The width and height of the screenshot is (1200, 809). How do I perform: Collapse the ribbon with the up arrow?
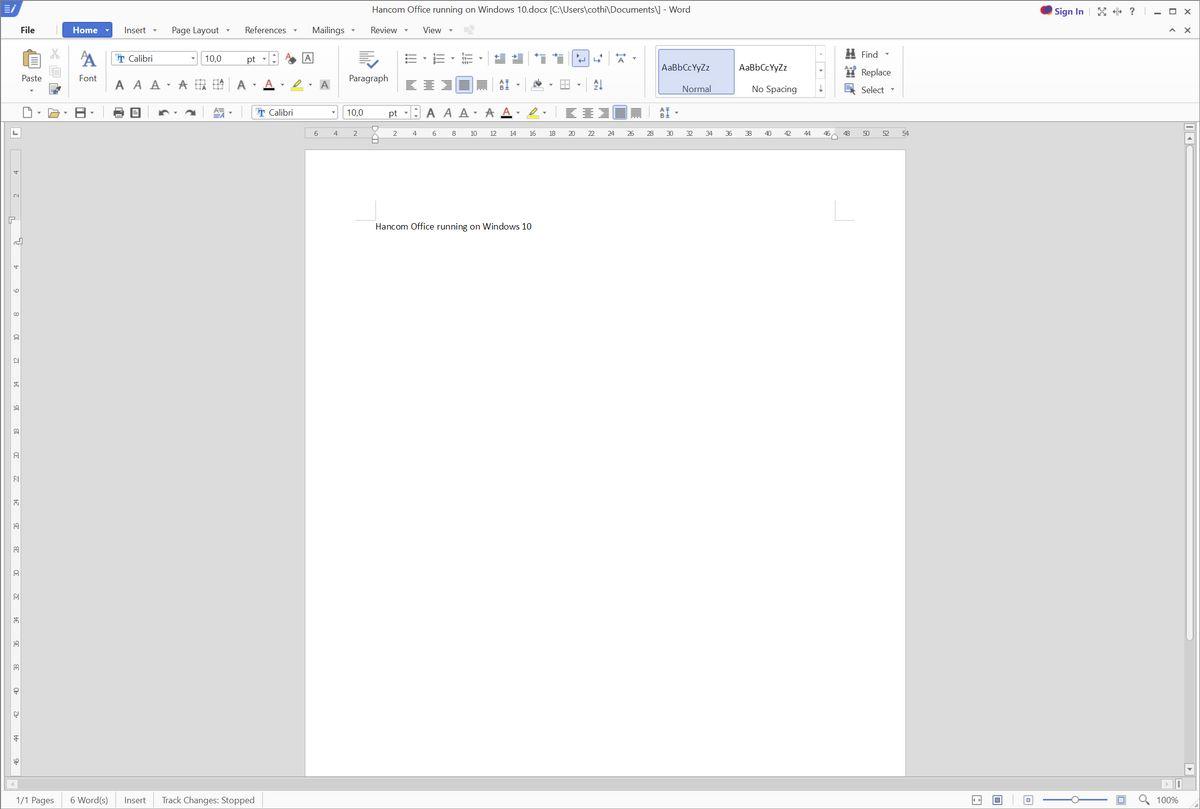(1173, 30)
